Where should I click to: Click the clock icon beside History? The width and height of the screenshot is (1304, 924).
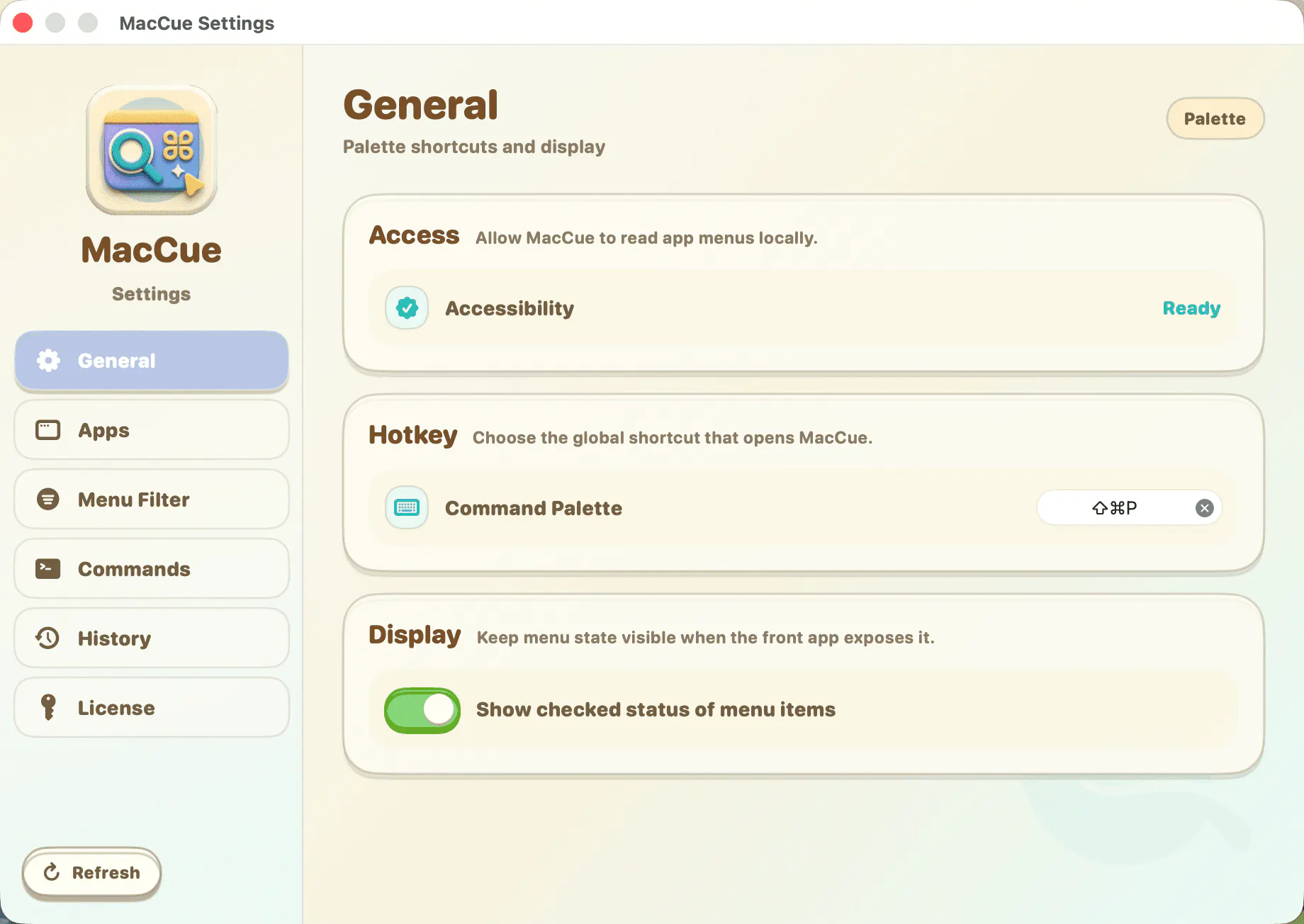[48, 638]
